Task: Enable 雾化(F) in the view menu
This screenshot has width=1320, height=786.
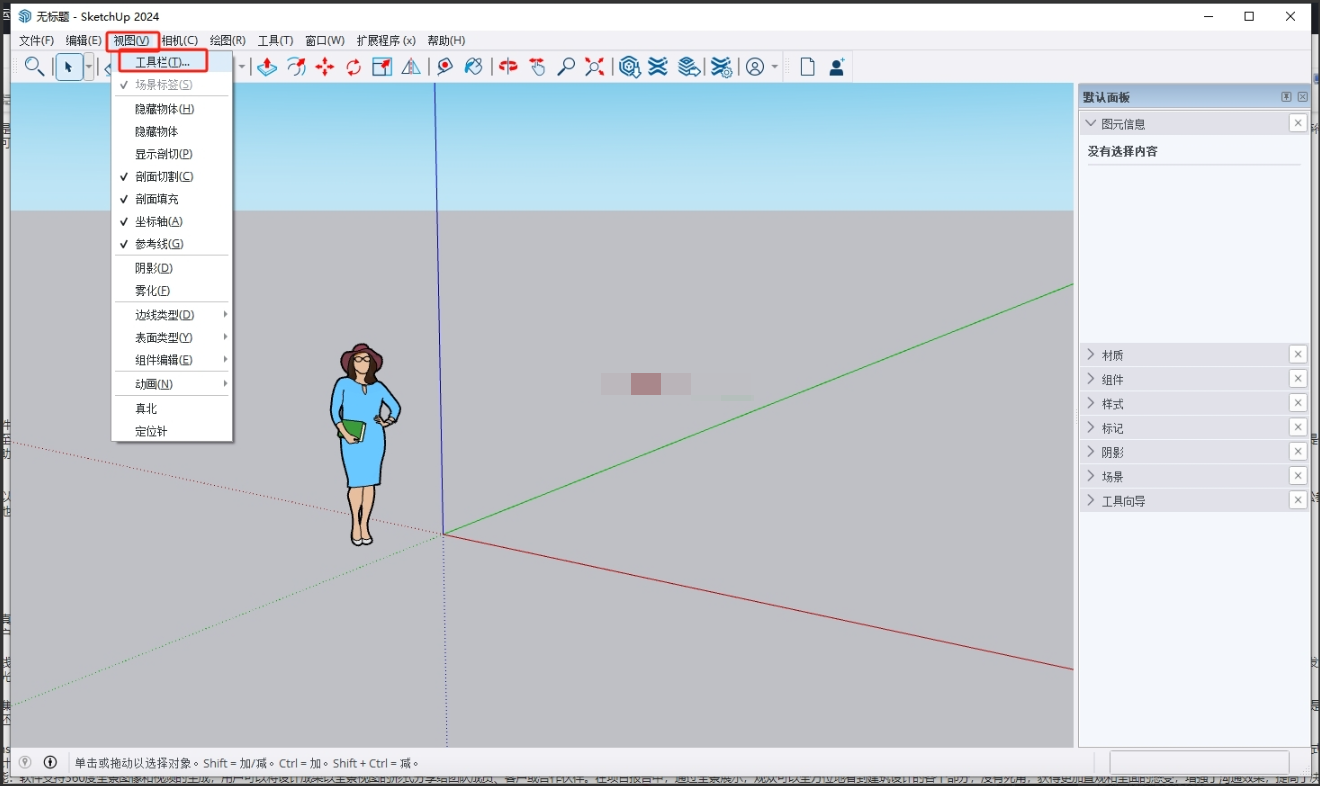Action: click(172, 290)
